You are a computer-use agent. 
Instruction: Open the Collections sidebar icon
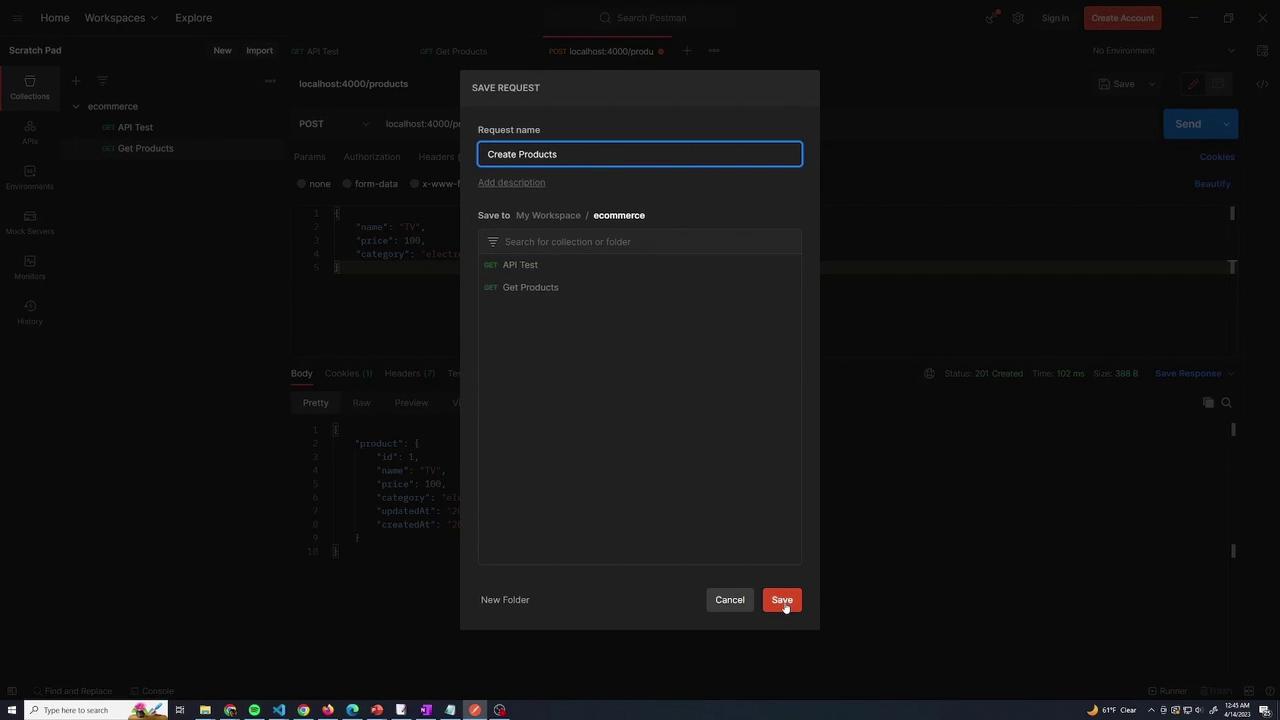(x=29, y=87)
